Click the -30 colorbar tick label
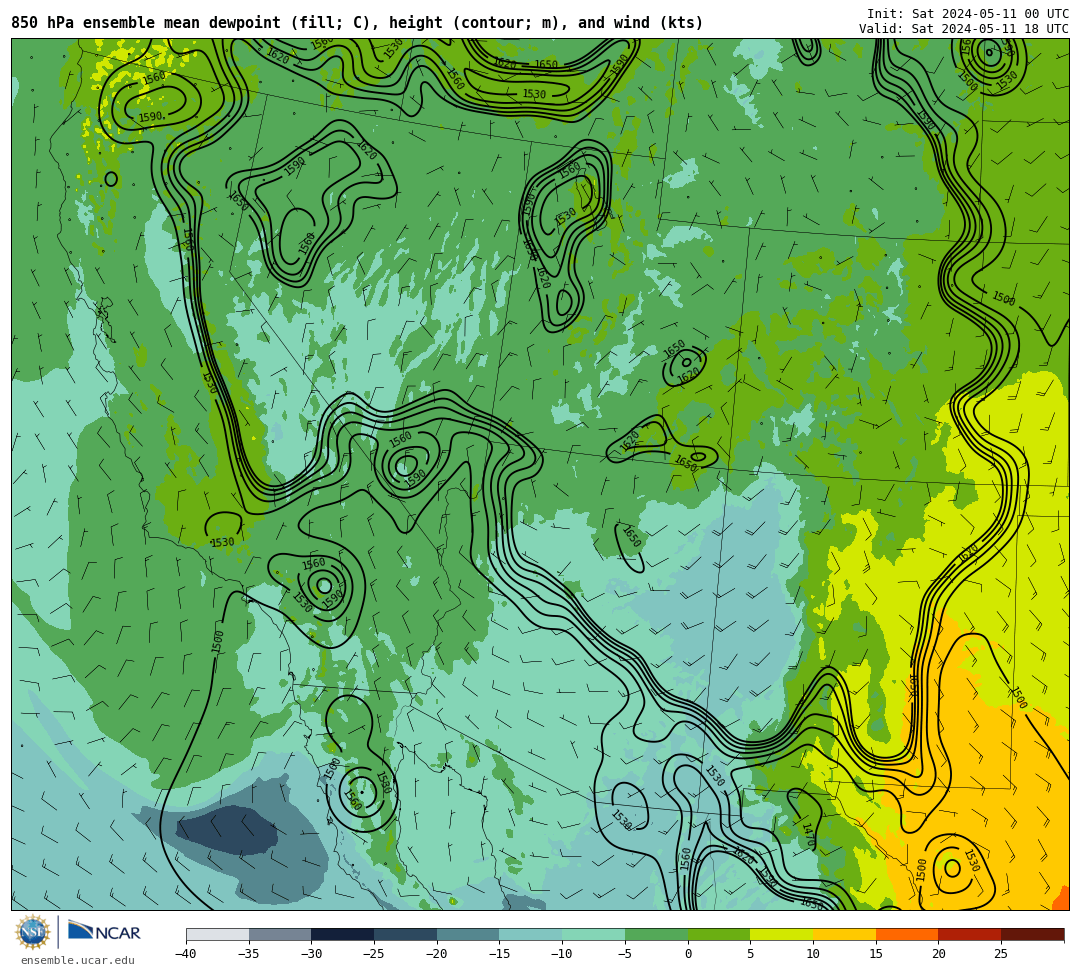The height and width of the screenshot is (973, 1080). (x=311, y=954)
